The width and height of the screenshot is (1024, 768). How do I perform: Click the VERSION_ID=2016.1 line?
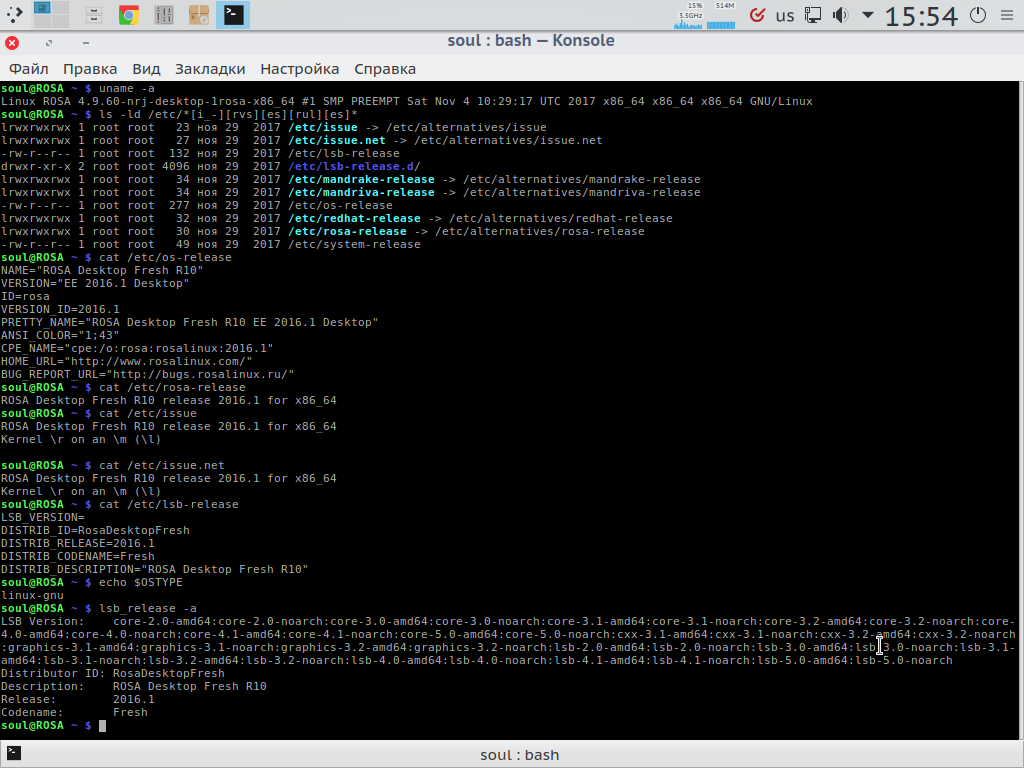click(x=60, y=310)
